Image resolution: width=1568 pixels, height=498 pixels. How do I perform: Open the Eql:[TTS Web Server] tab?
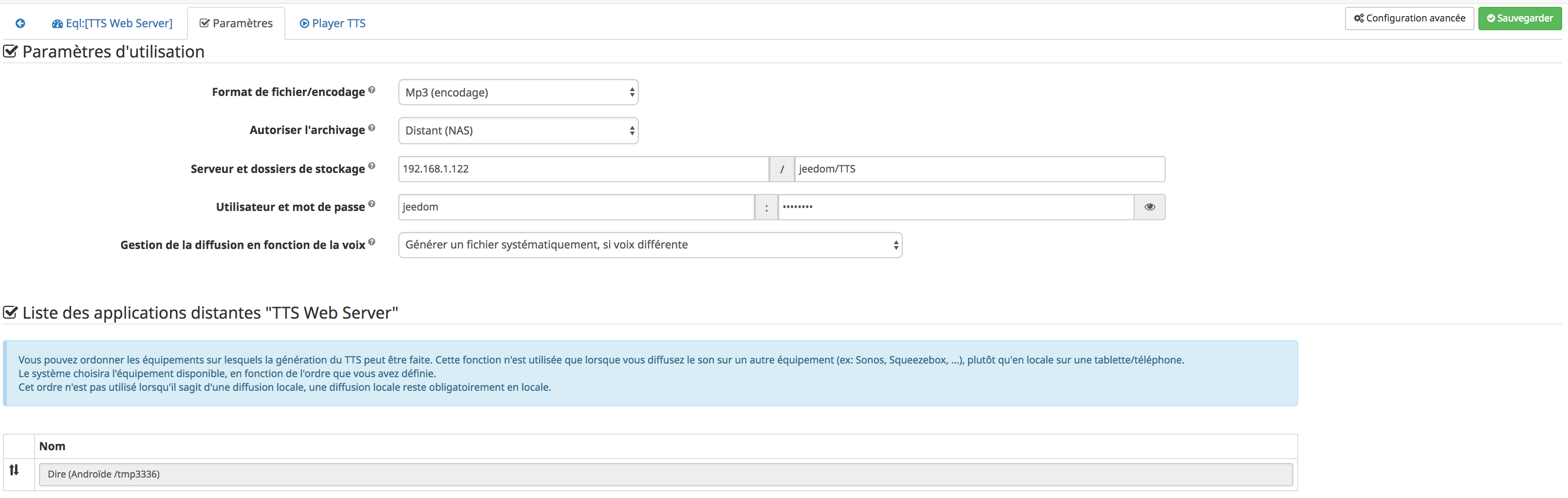tap(112, 23)
